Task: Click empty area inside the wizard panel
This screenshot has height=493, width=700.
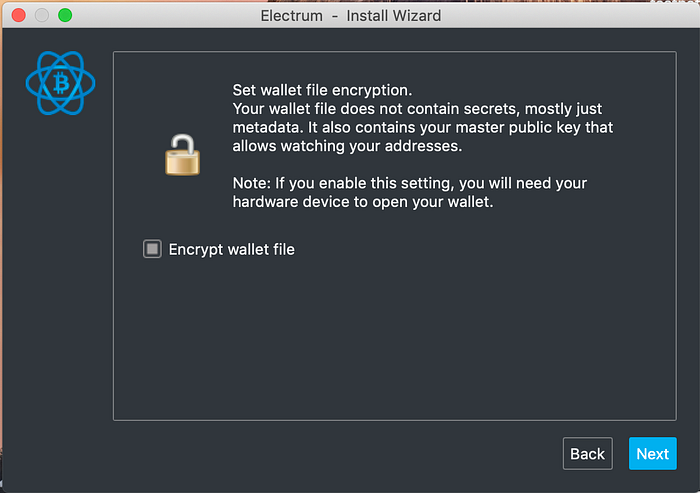Action: coord(395,339)
